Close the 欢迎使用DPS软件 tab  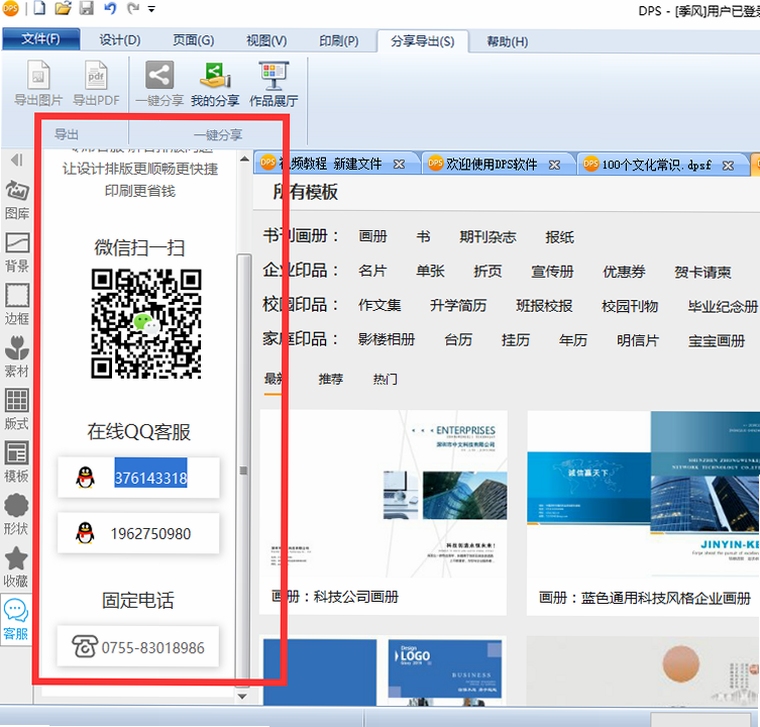coord(554,165)
